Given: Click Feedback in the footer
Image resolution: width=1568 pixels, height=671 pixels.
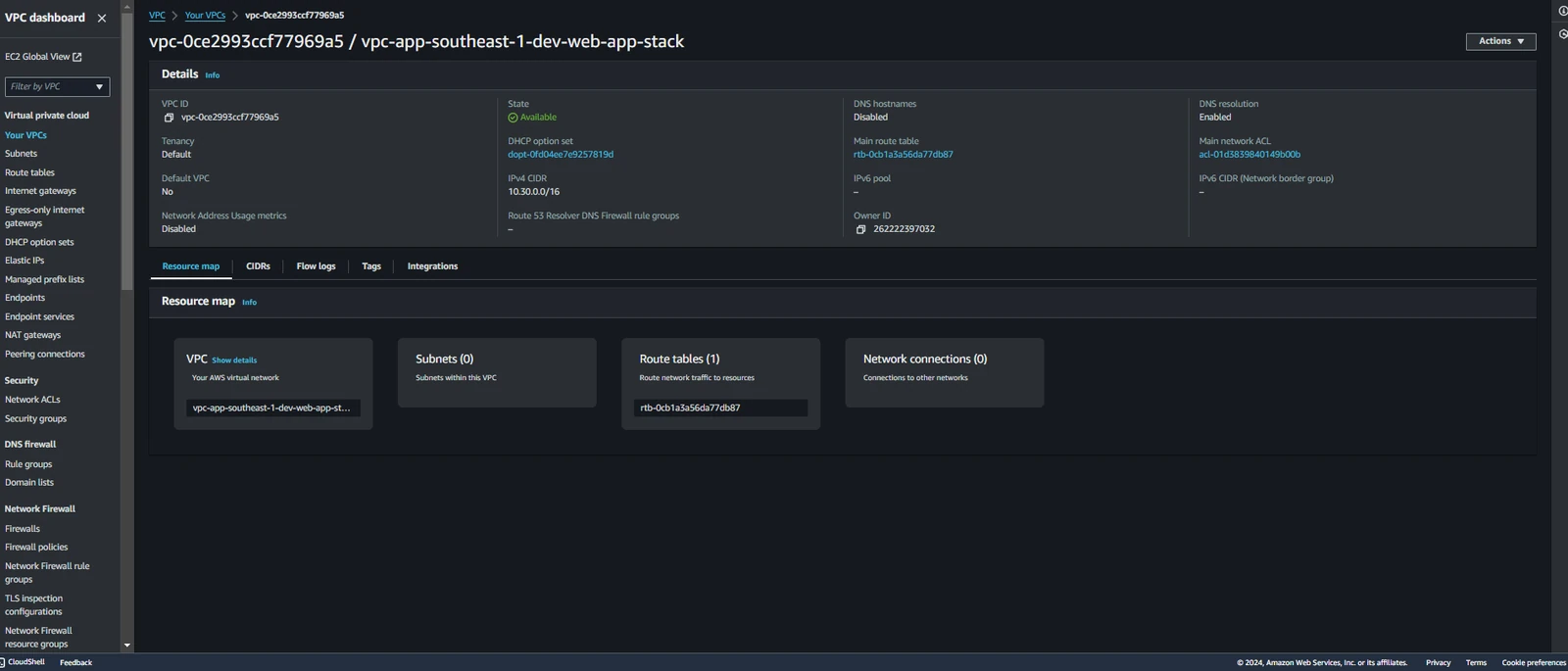Looking at the screenshot, I should [x=75, y=663].
